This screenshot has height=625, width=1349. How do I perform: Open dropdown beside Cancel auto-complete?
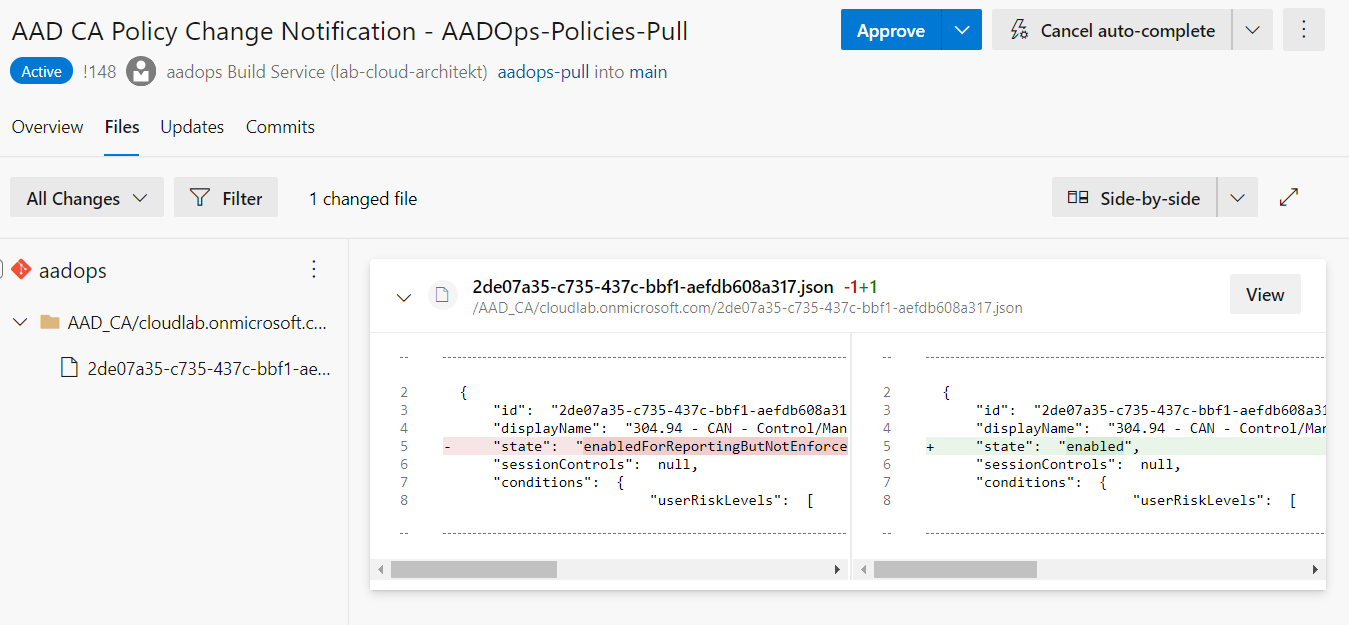[1253, 30]
